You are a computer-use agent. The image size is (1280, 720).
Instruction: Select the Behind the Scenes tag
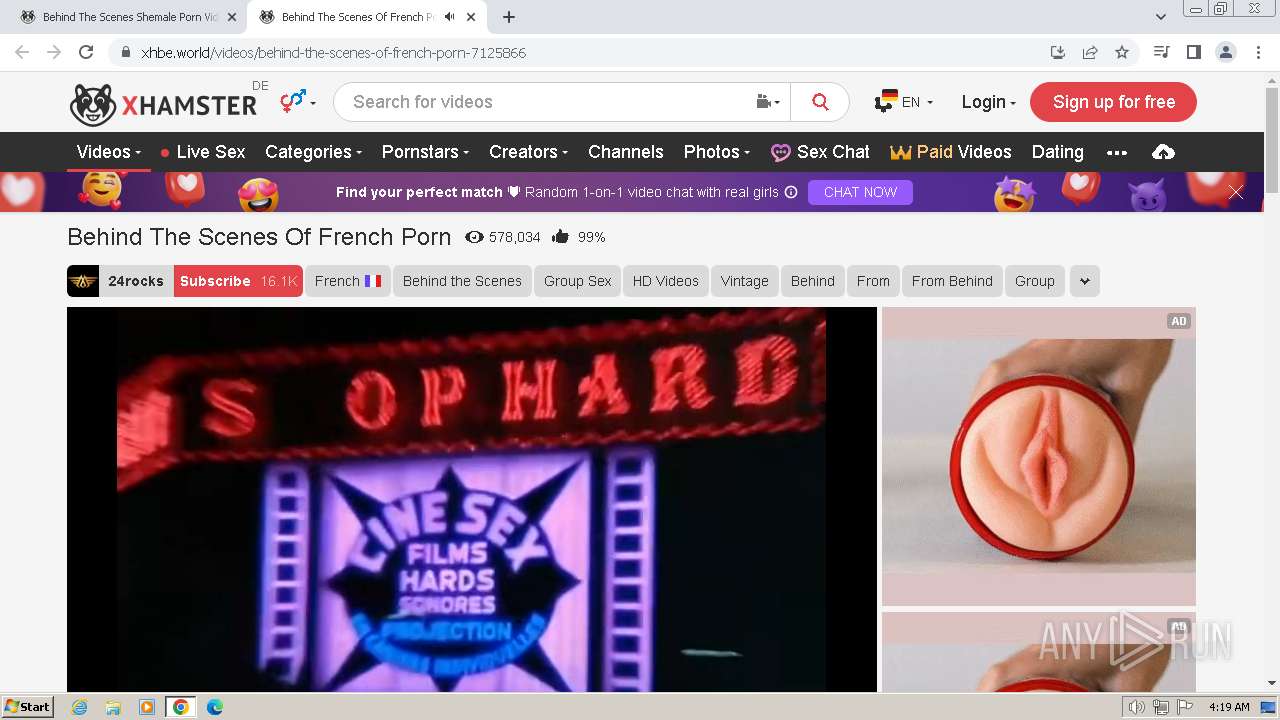[462, 281]
